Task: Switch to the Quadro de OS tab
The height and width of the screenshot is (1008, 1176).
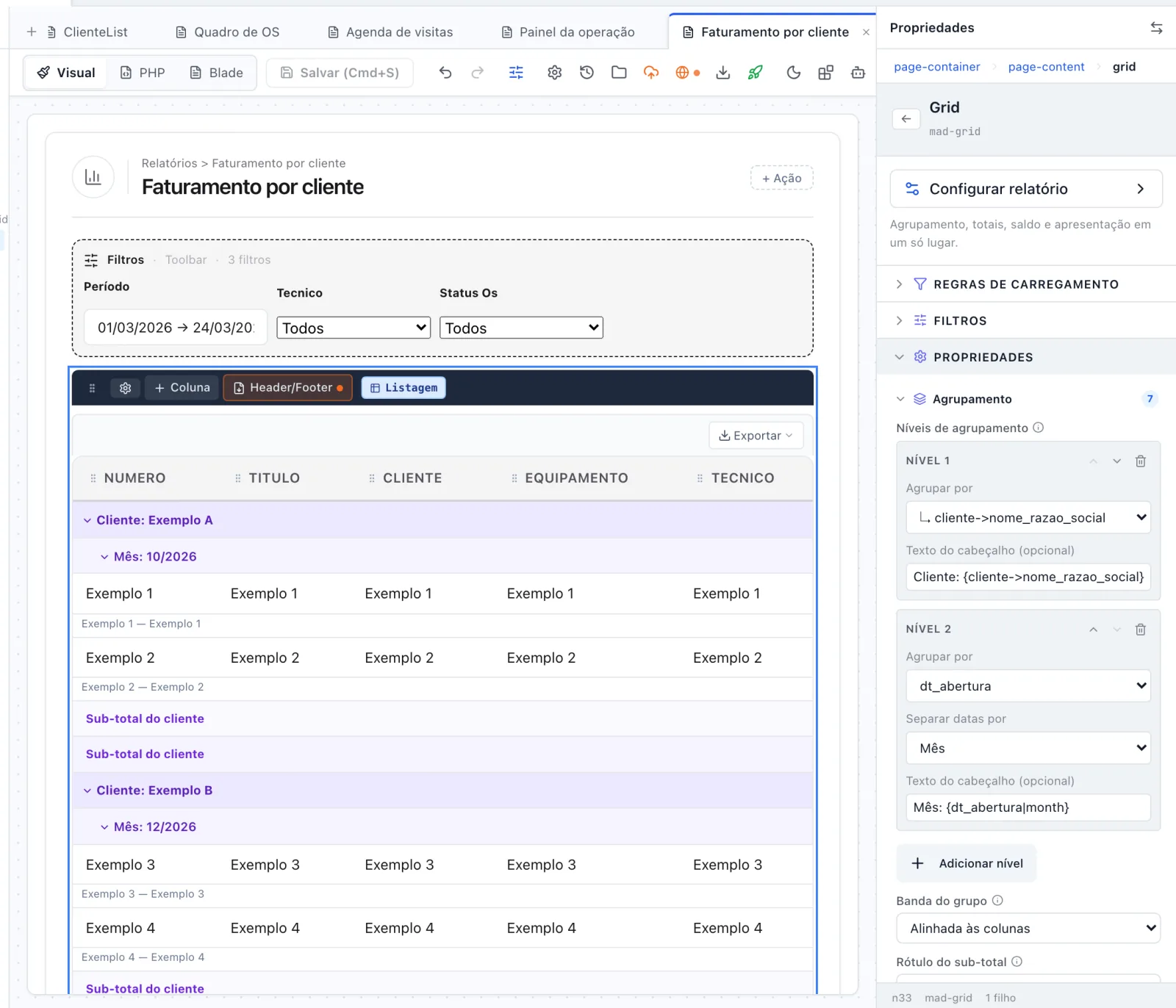Action: (x=228, y=32)
